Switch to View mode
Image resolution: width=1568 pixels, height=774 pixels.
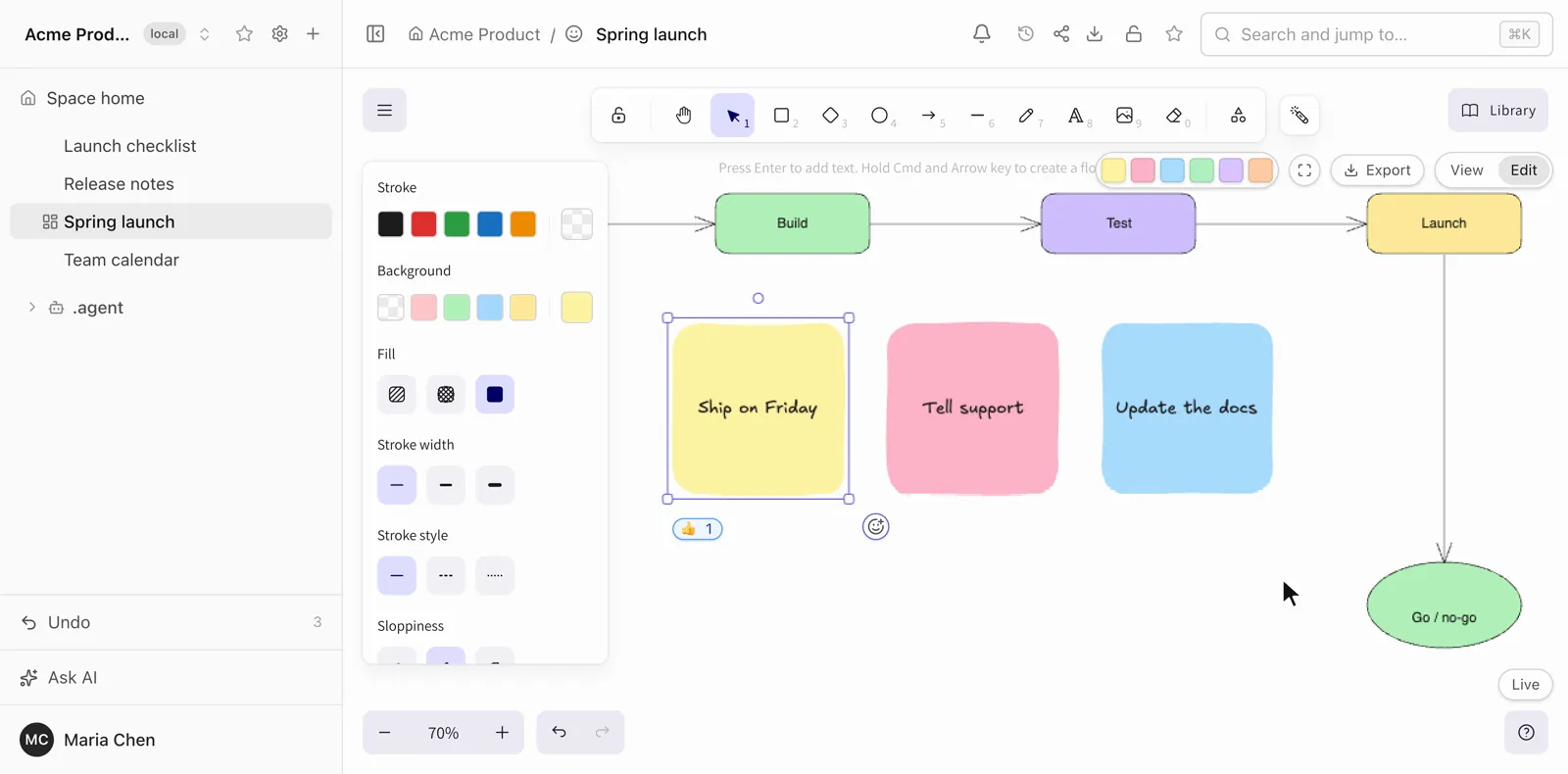(1466, 170)
